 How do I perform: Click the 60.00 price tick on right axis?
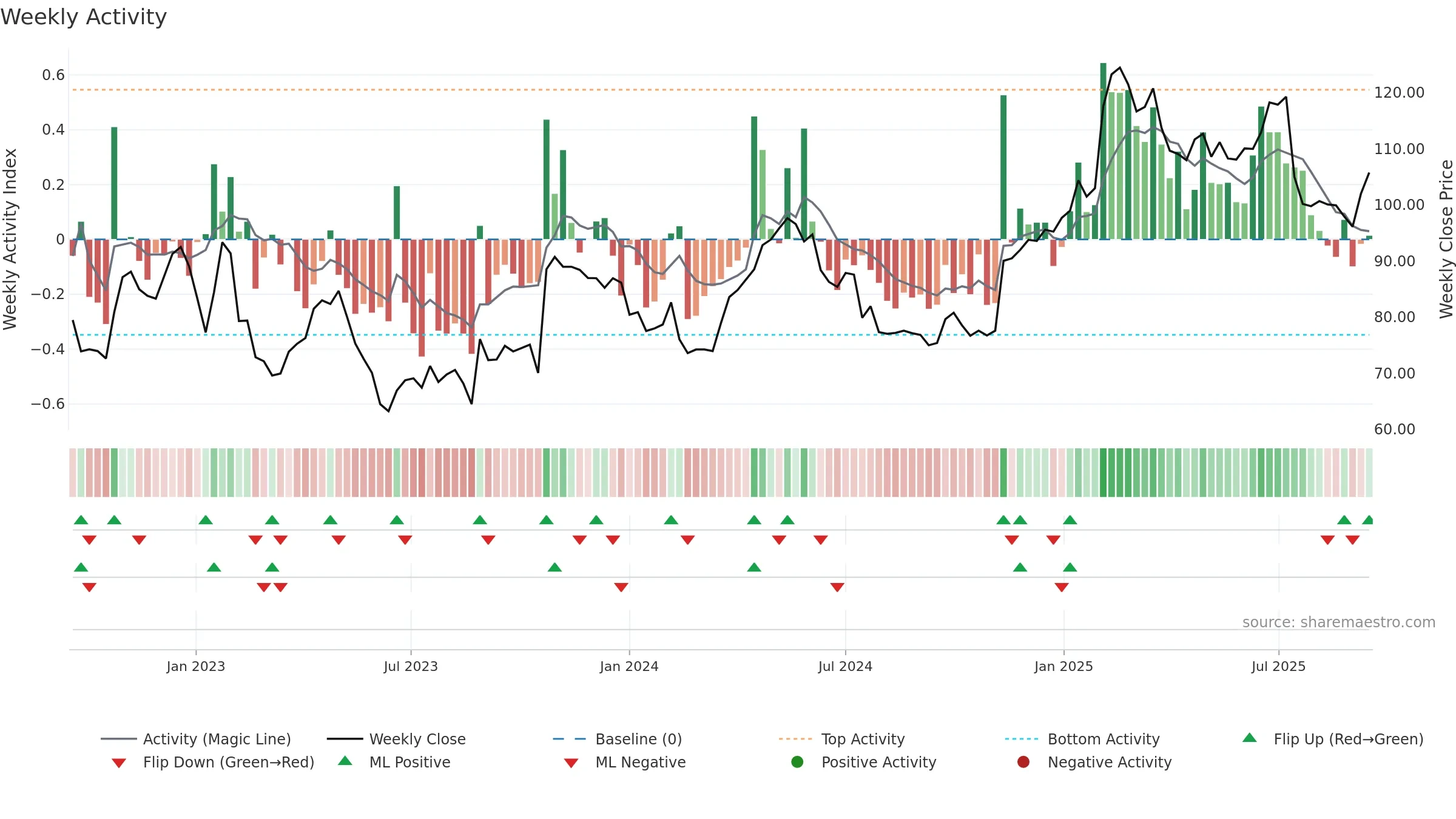(1394, 429)
